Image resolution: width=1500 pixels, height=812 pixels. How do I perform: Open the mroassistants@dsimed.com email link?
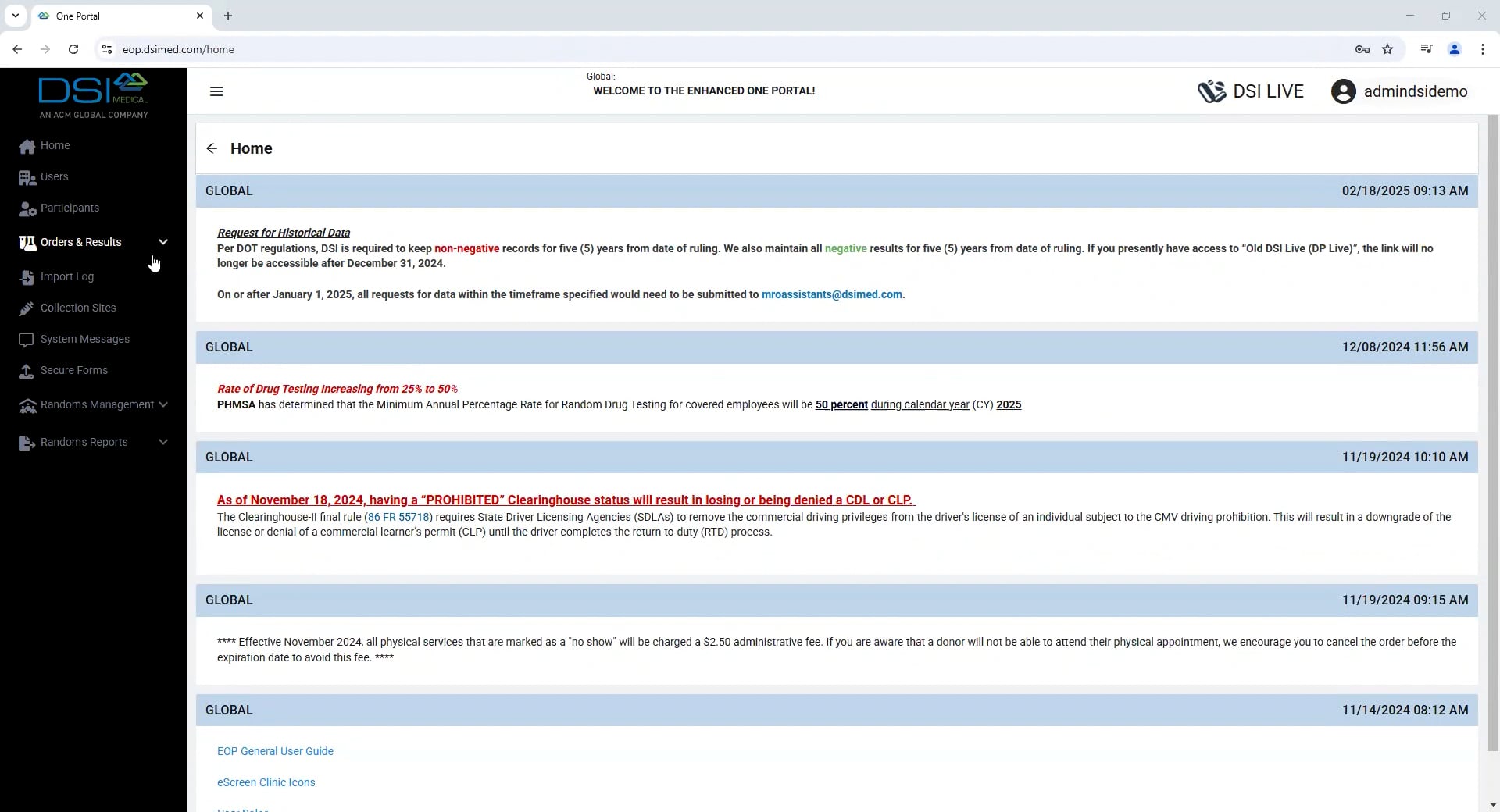click(831, 294)
